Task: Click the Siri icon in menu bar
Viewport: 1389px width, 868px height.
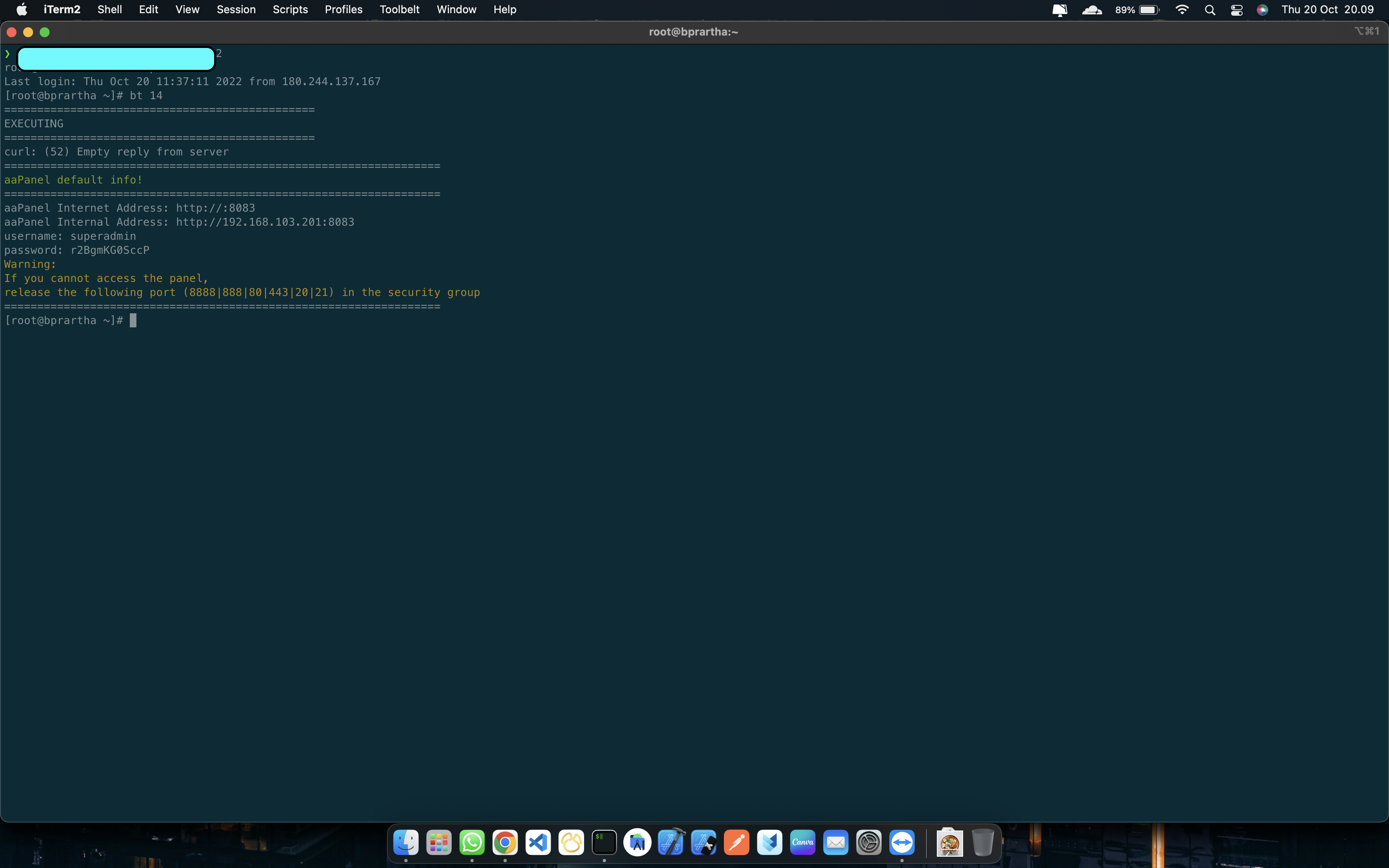Action: [x=1262, y=10]
